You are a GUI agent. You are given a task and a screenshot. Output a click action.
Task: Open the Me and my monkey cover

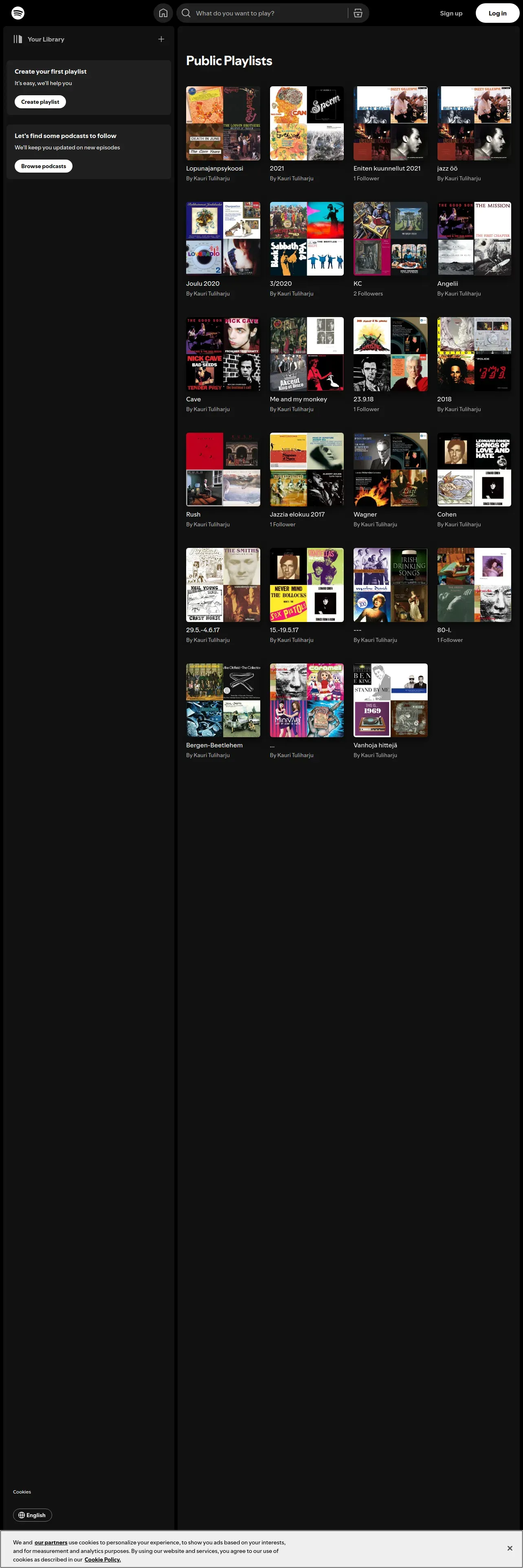pos(307,354)
